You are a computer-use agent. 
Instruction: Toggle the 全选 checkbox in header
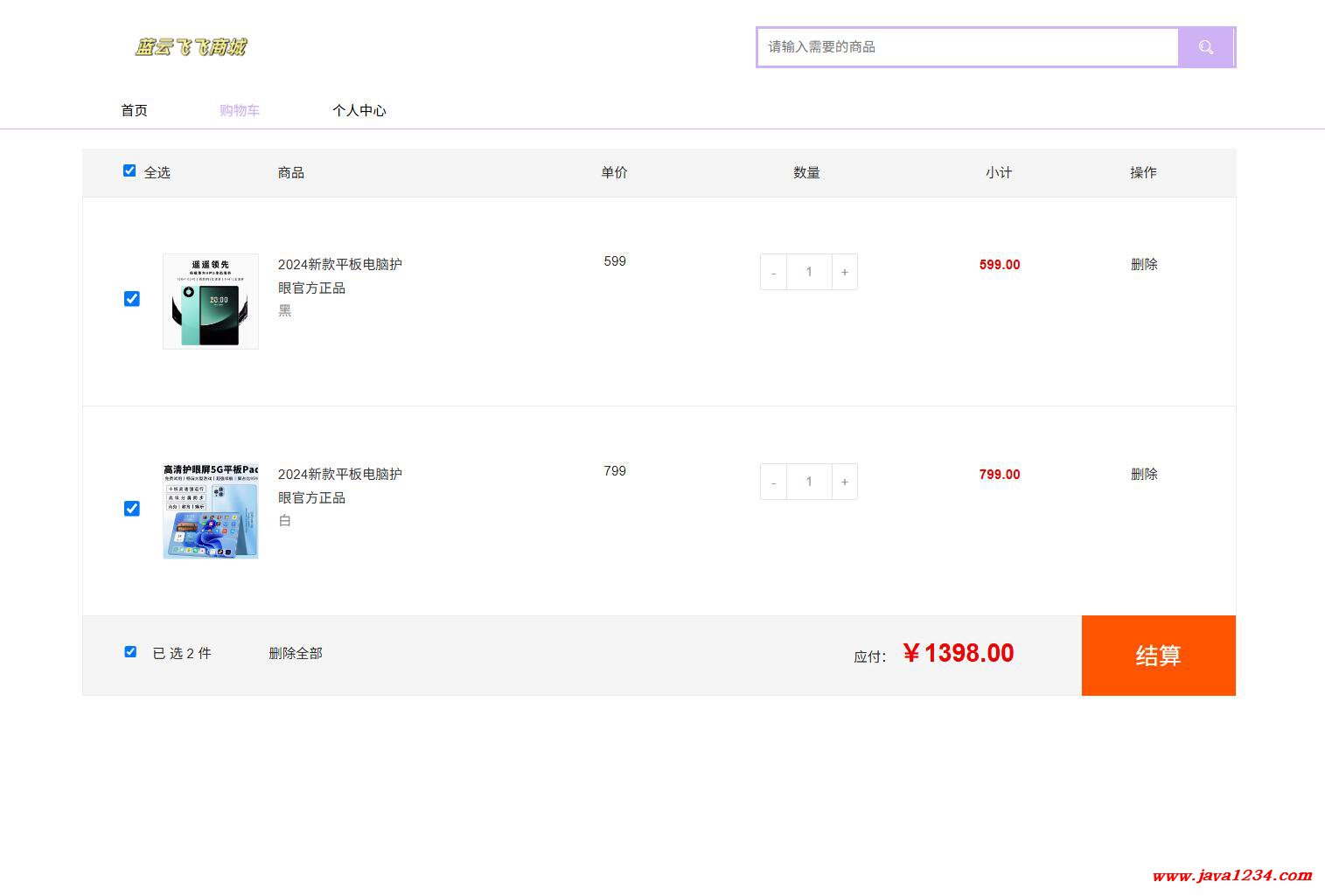pyautogui.click(x=129, y=171)
